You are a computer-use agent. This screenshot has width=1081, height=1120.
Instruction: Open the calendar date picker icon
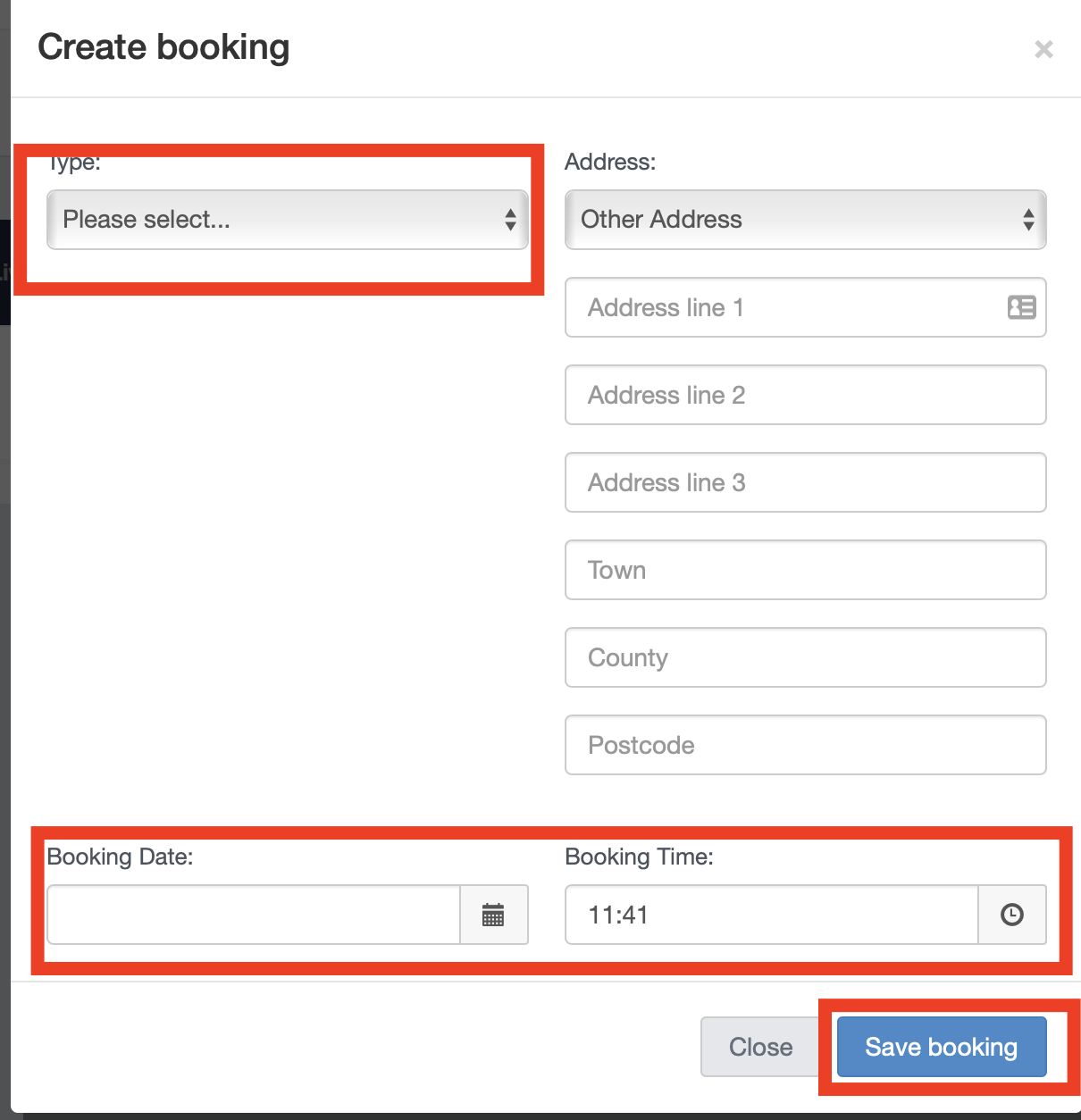pyautogui.click(x=493, y=915)
